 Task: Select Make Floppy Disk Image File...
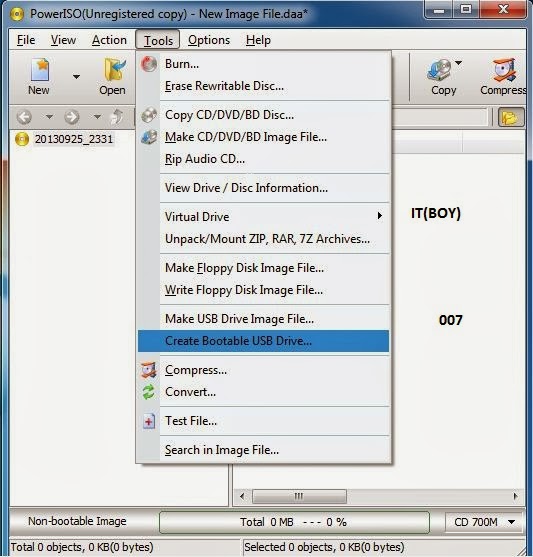[263, 268]
